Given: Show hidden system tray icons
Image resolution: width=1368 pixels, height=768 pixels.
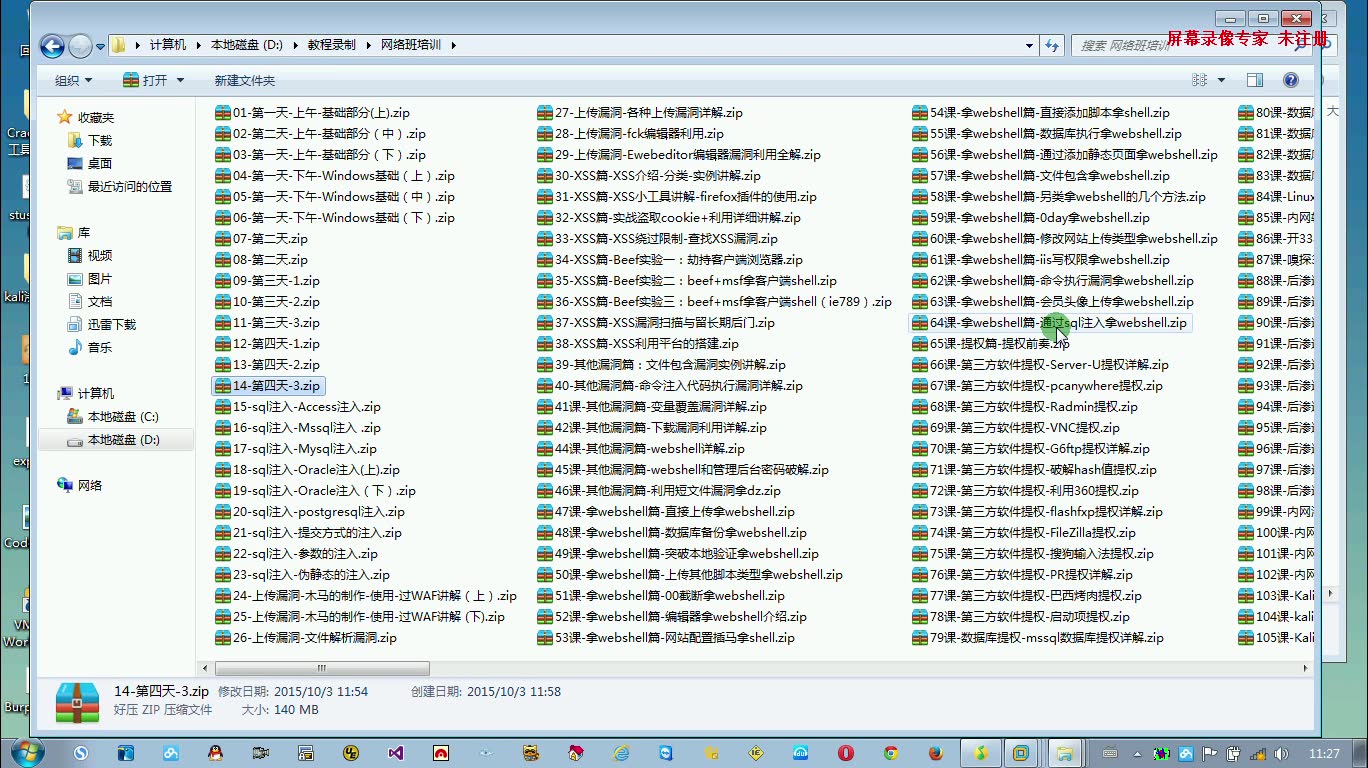Looking at the screenshot, I should tap(1138, 753).
